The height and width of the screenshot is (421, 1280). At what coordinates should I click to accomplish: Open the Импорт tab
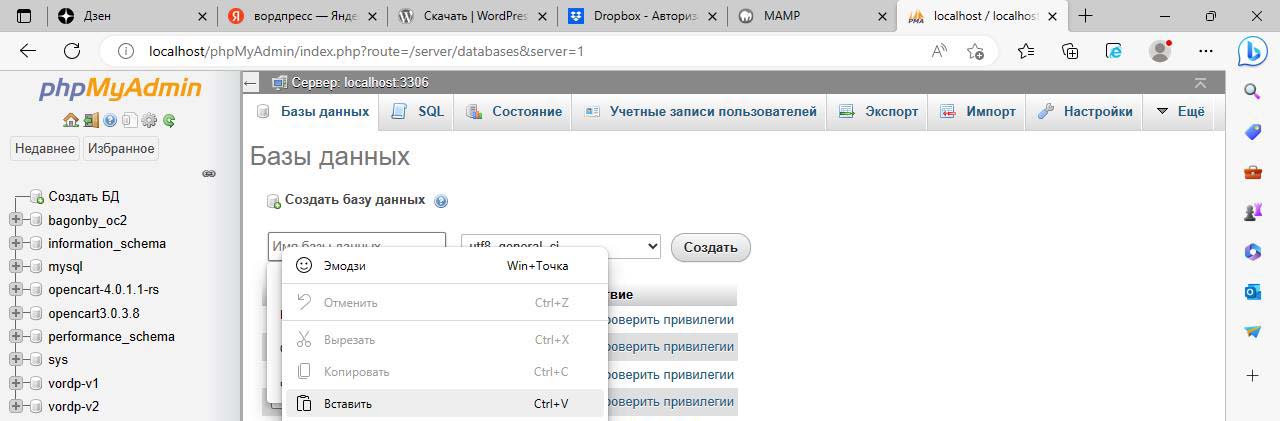coord(978,112)
